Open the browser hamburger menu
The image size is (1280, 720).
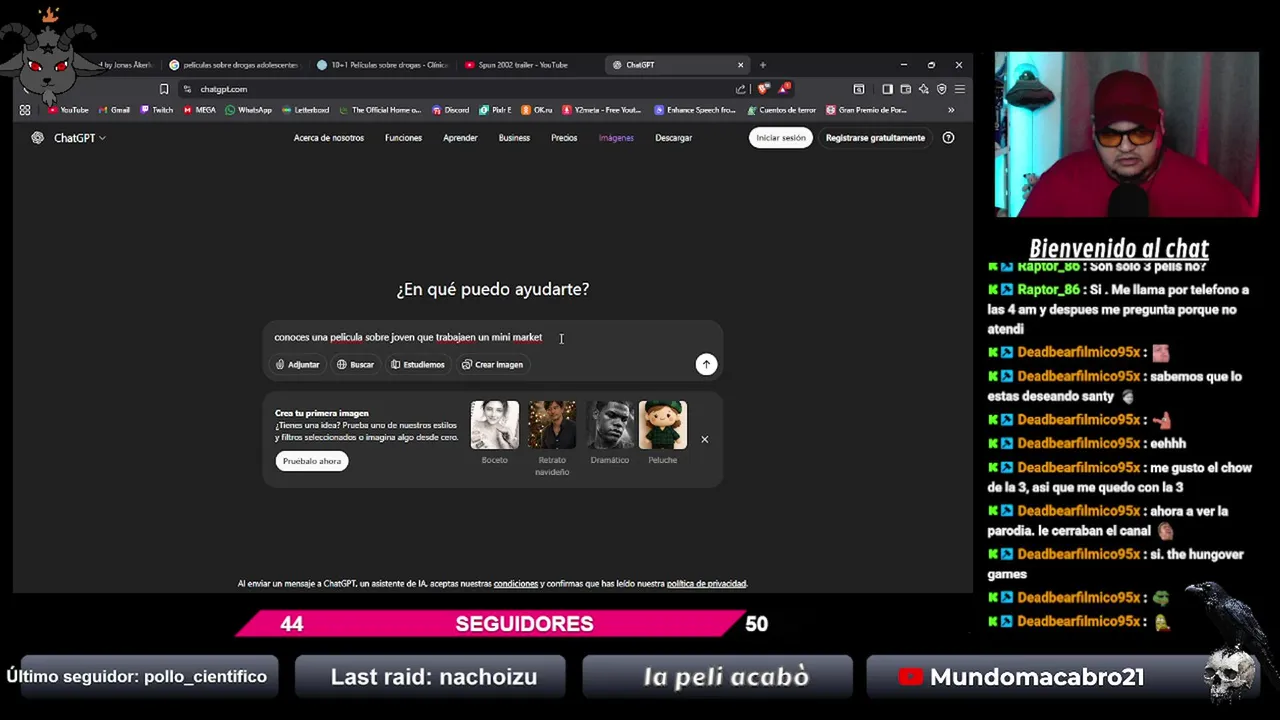(x=960, y=89)
